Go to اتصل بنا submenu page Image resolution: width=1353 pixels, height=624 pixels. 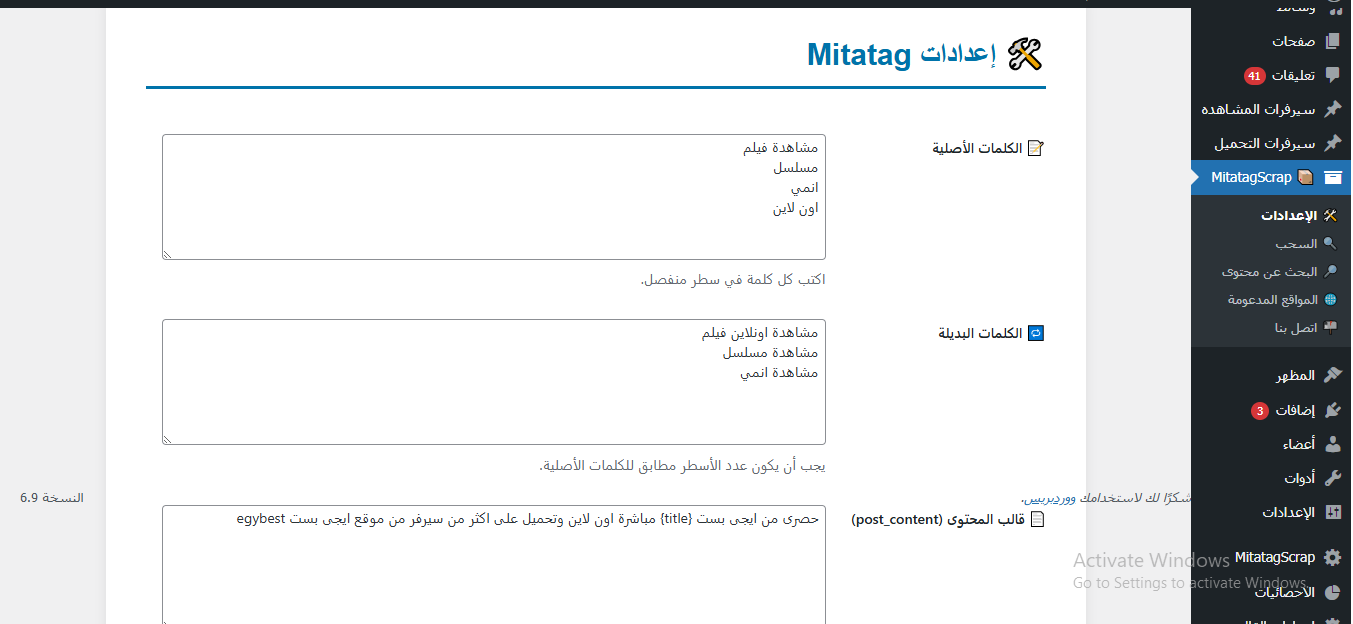pyautogui.click(x=1296, y=327)
